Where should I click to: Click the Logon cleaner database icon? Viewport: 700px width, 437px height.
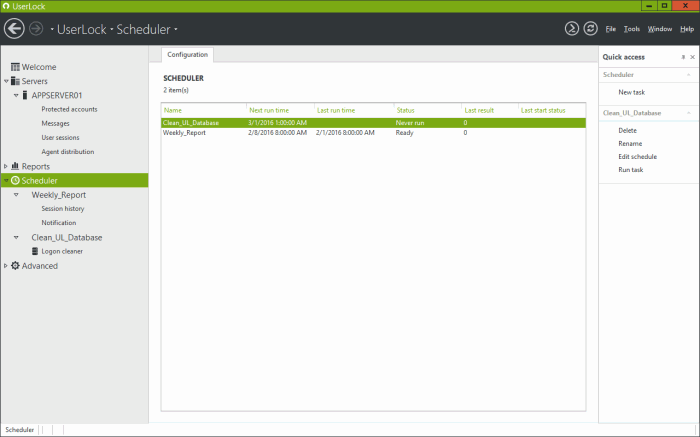(35, 251)
